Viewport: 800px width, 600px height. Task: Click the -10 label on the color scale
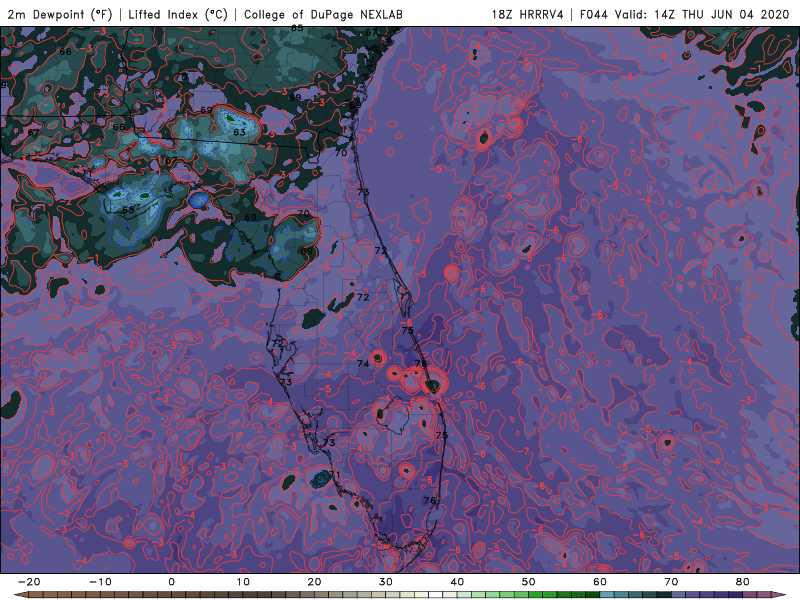pos(100,582)
